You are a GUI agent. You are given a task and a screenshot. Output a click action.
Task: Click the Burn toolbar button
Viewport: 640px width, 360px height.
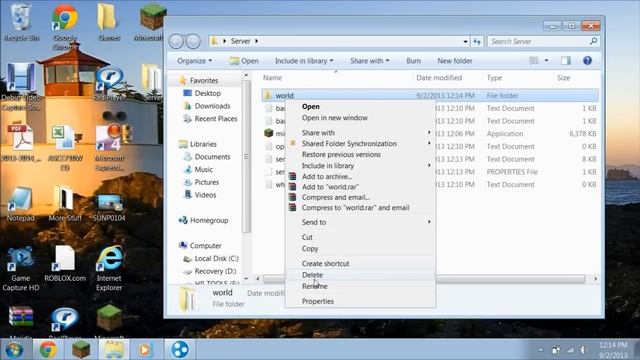[x=413, y=61]
